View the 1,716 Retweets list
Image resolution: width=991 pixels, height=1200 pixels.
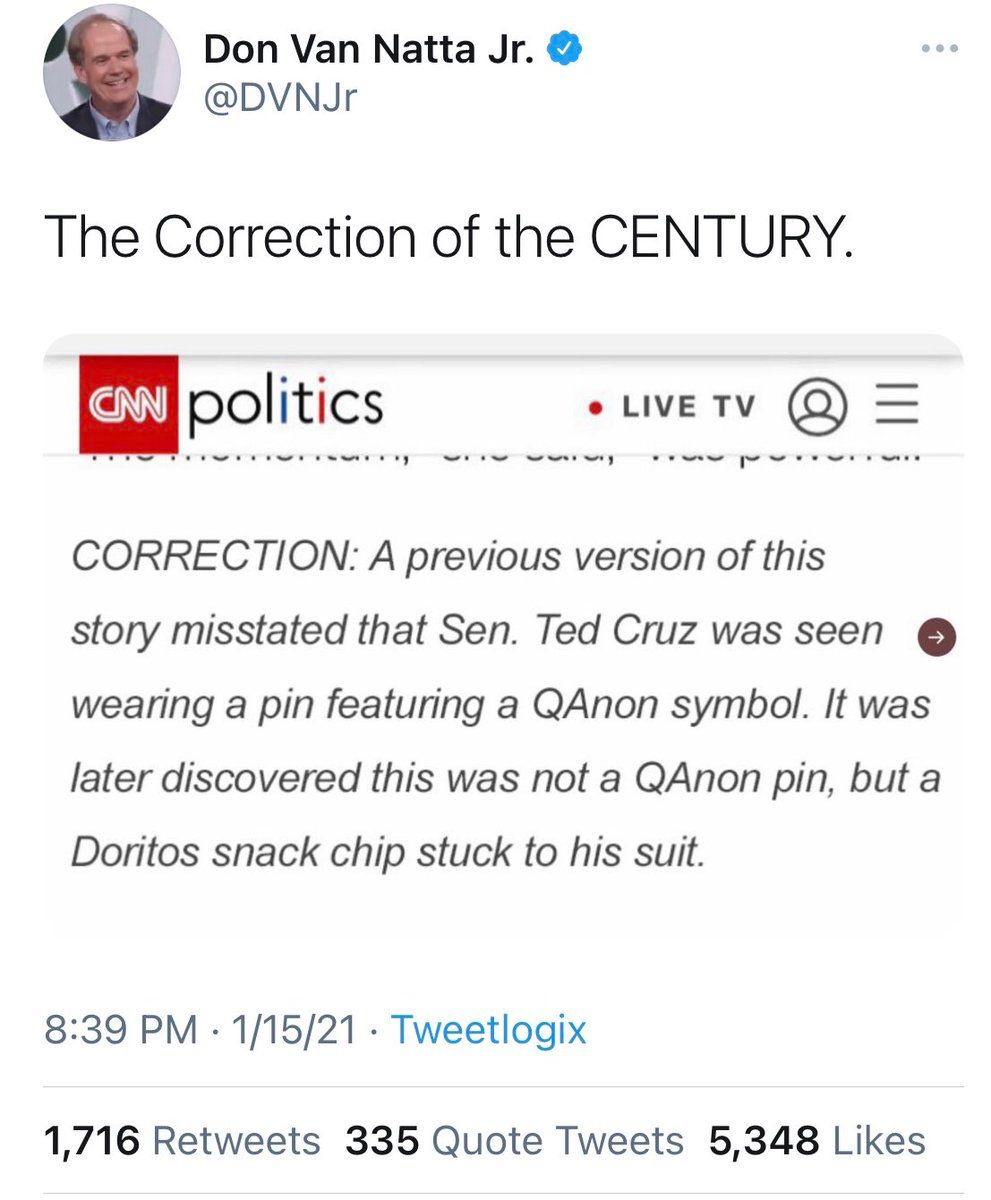click(182, 1140)
